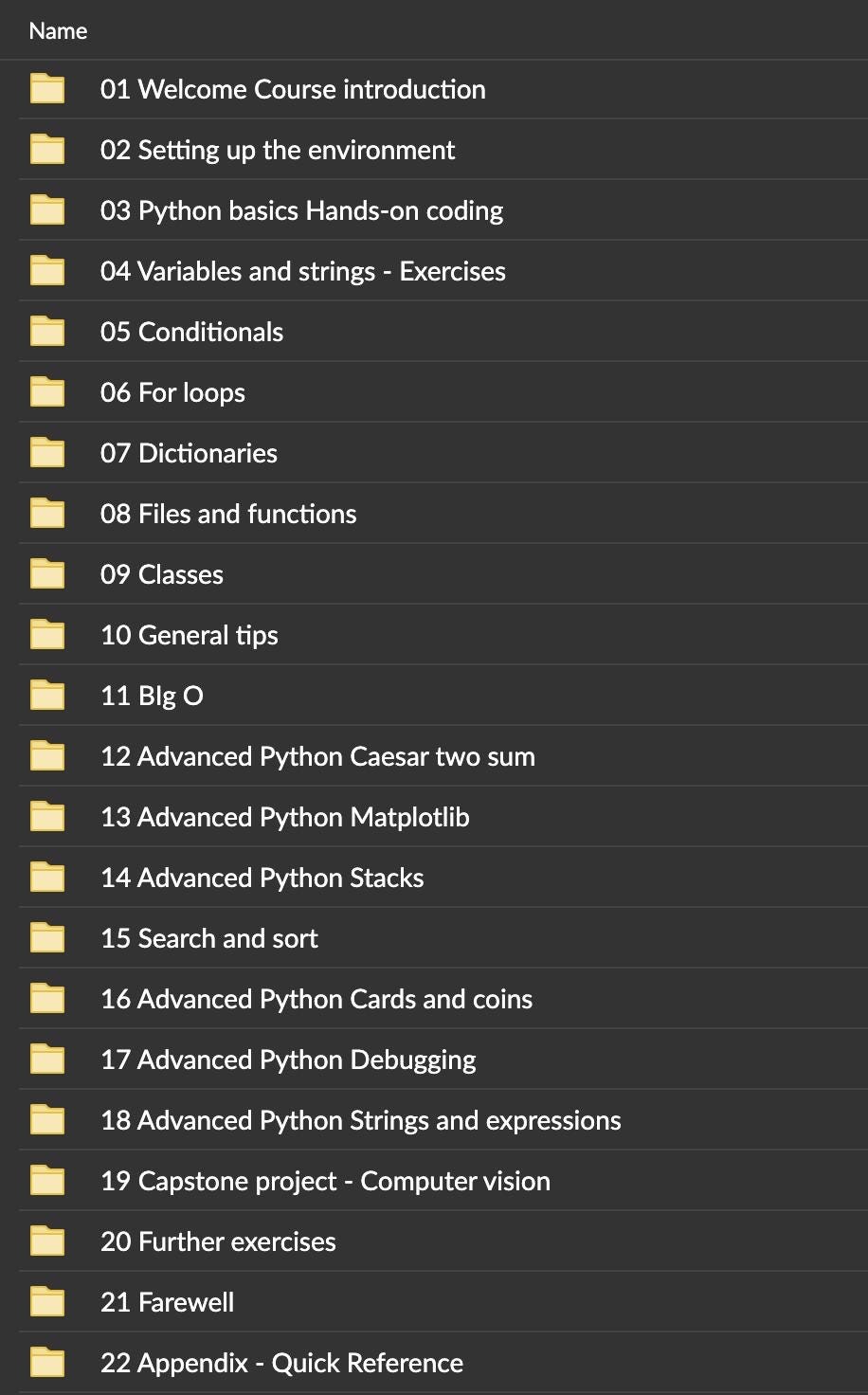The image size is (868, 1395).
Task: Sort list by the Name column header
Action: tap(58, 31)
